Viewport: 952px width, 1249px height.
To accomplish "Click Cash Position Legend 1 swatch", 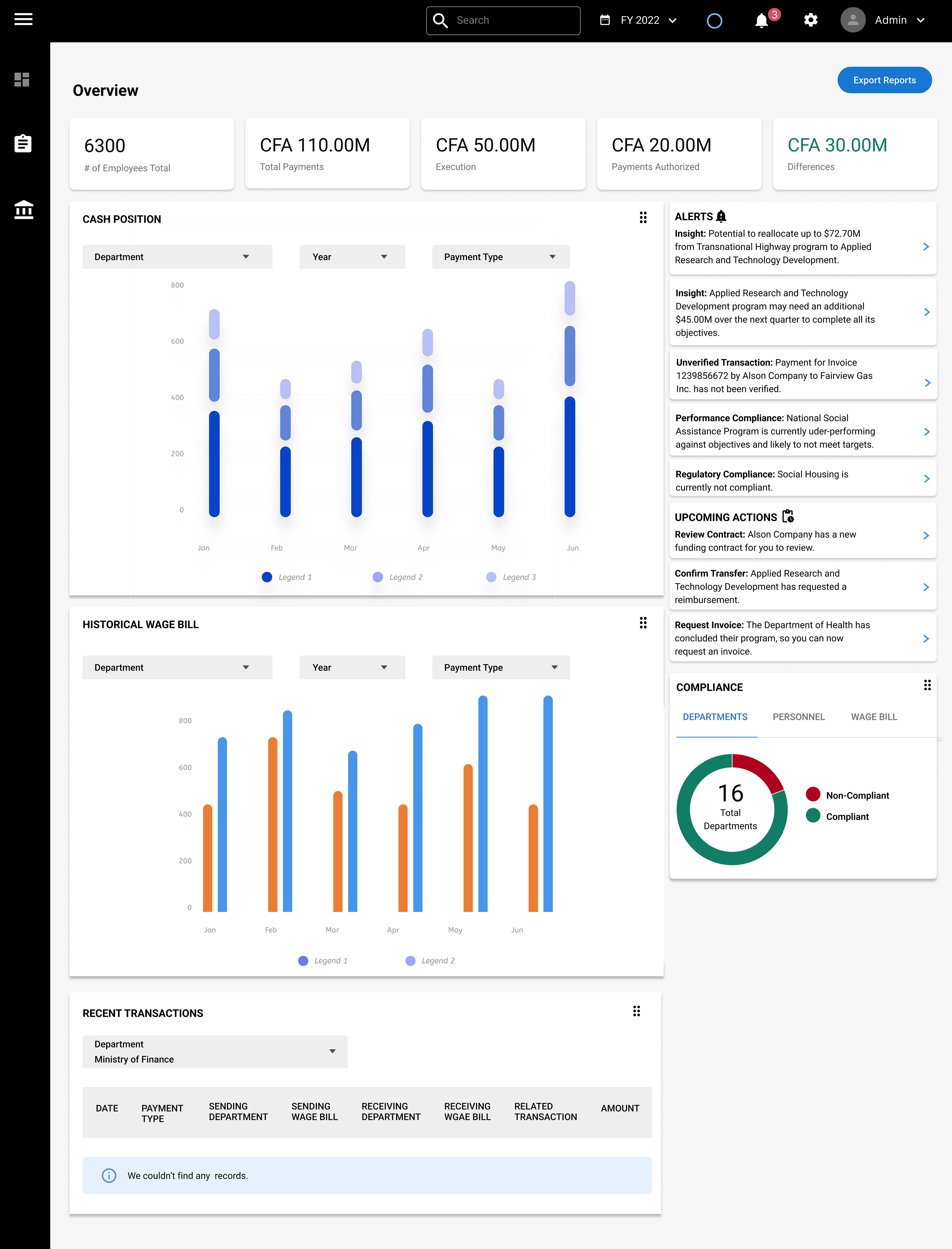I will pos(267,577).
